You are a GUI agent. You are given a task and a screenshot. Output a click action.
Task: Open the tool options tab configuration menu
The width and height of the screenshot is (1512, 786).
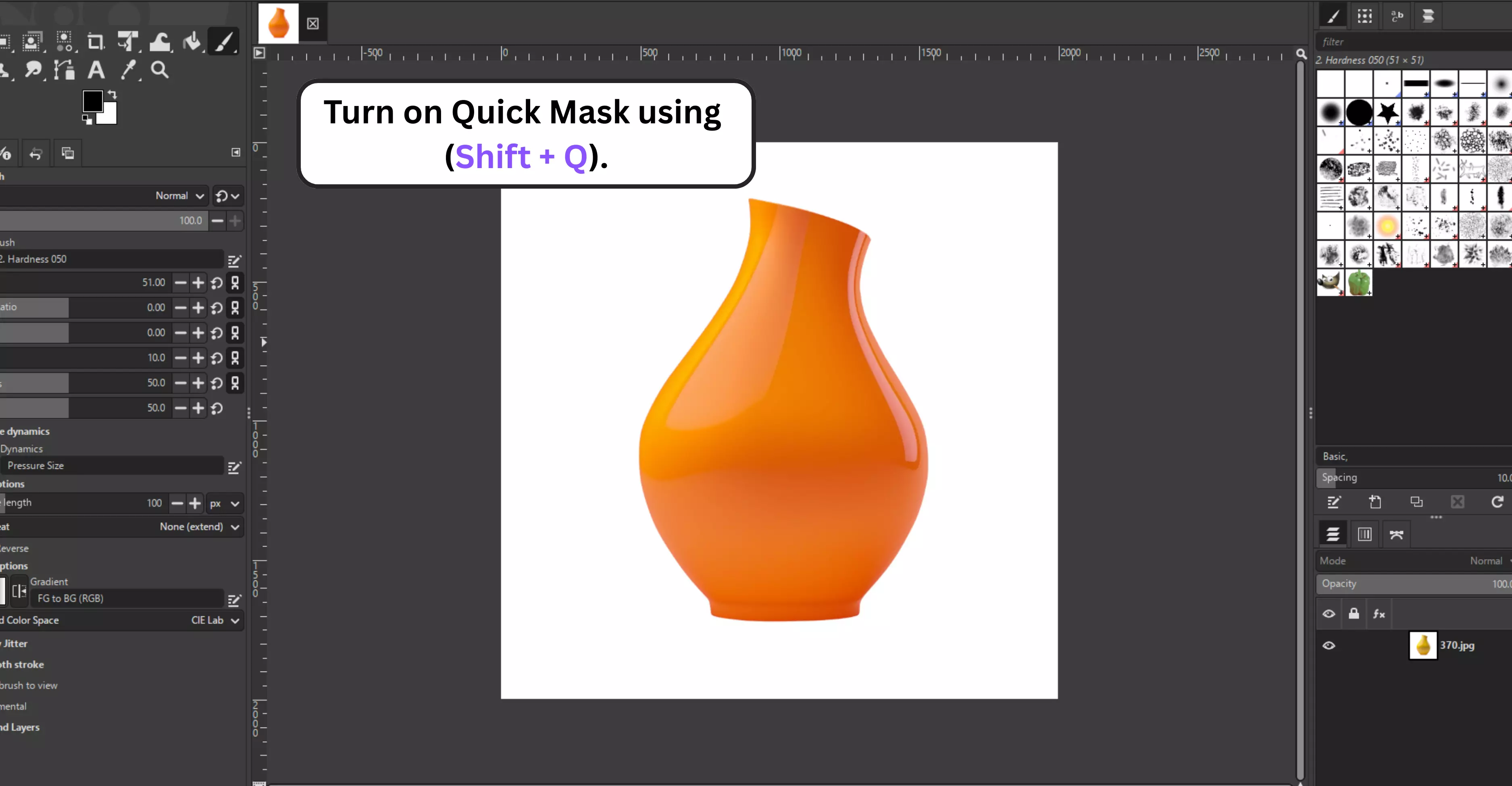coord(236,152)
